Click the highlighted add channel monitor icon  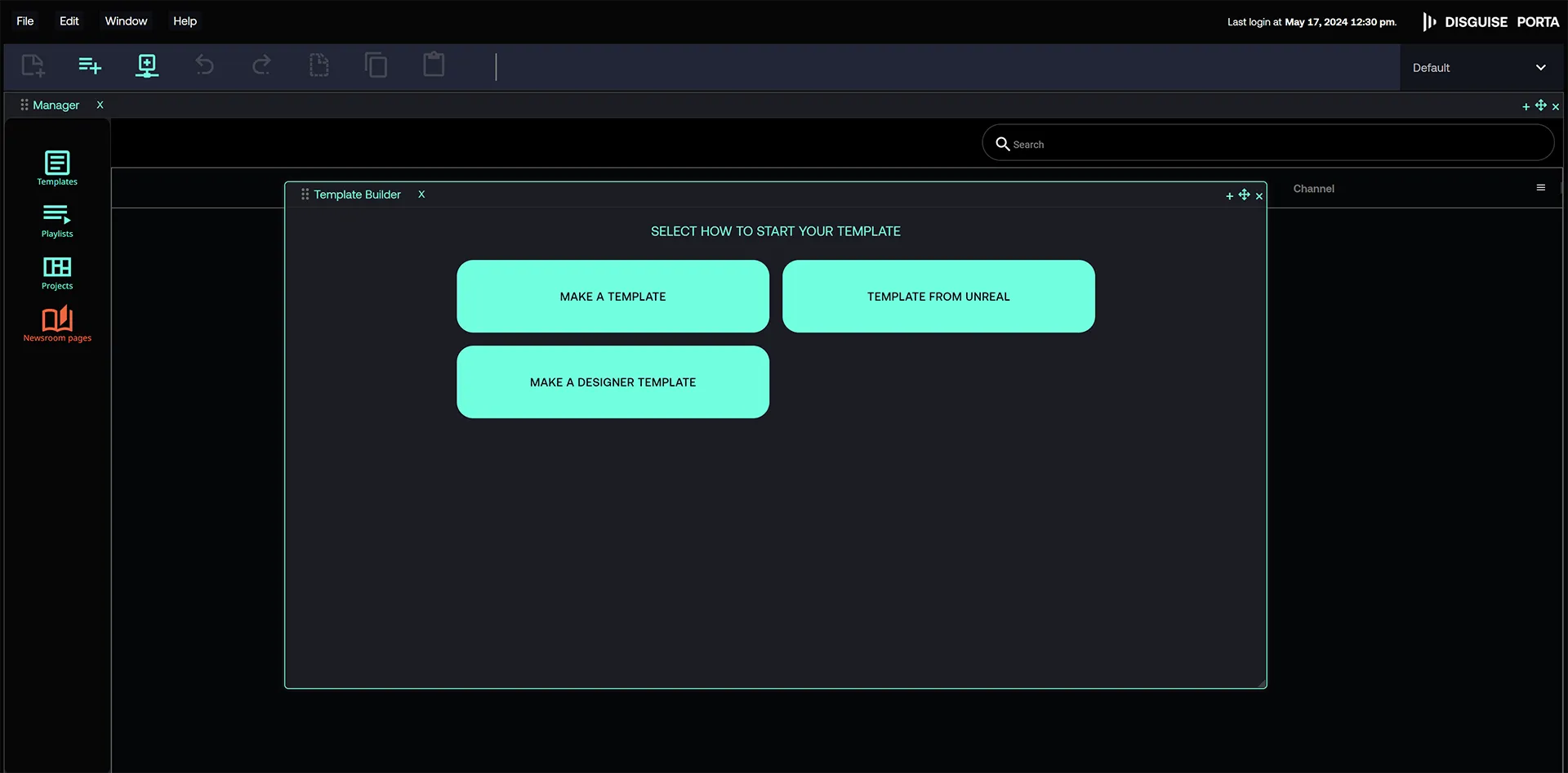pyautogui.click(x=147, y=65)
